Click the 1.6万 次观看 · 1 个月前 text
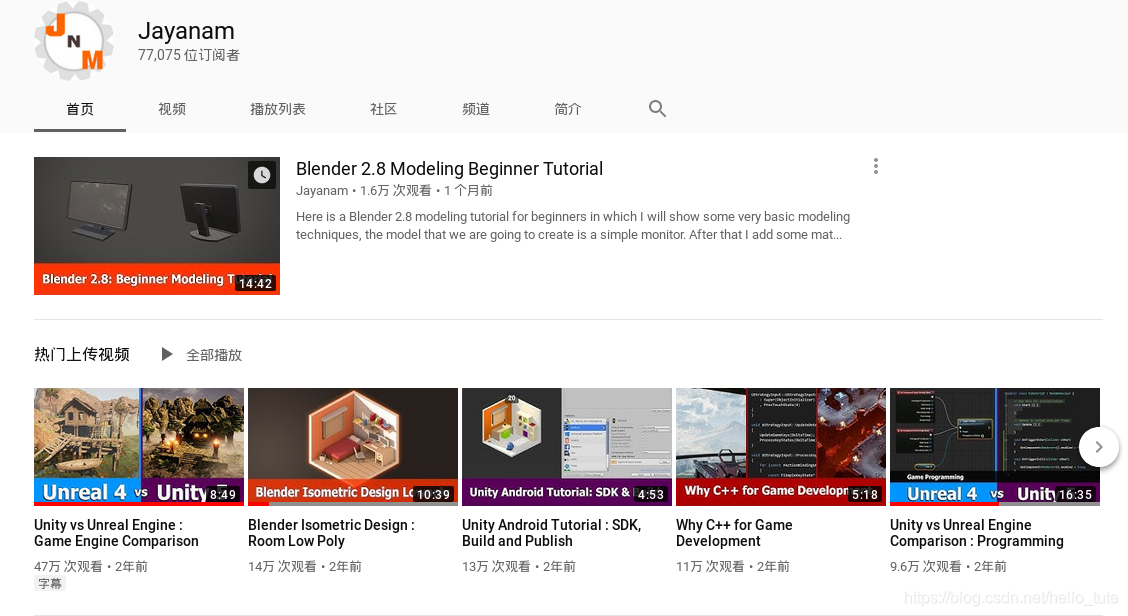 coord(426,191)
